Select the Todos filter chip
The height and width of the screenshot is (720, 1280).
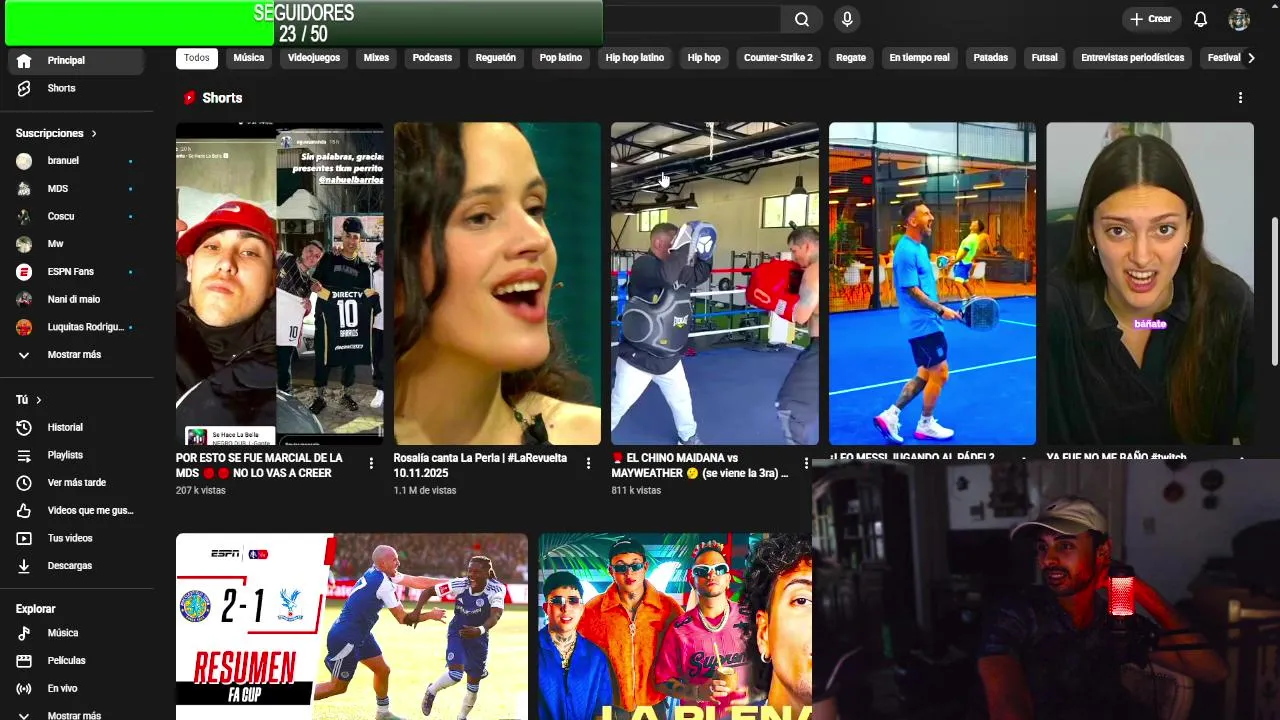click(x=197, y=58)
